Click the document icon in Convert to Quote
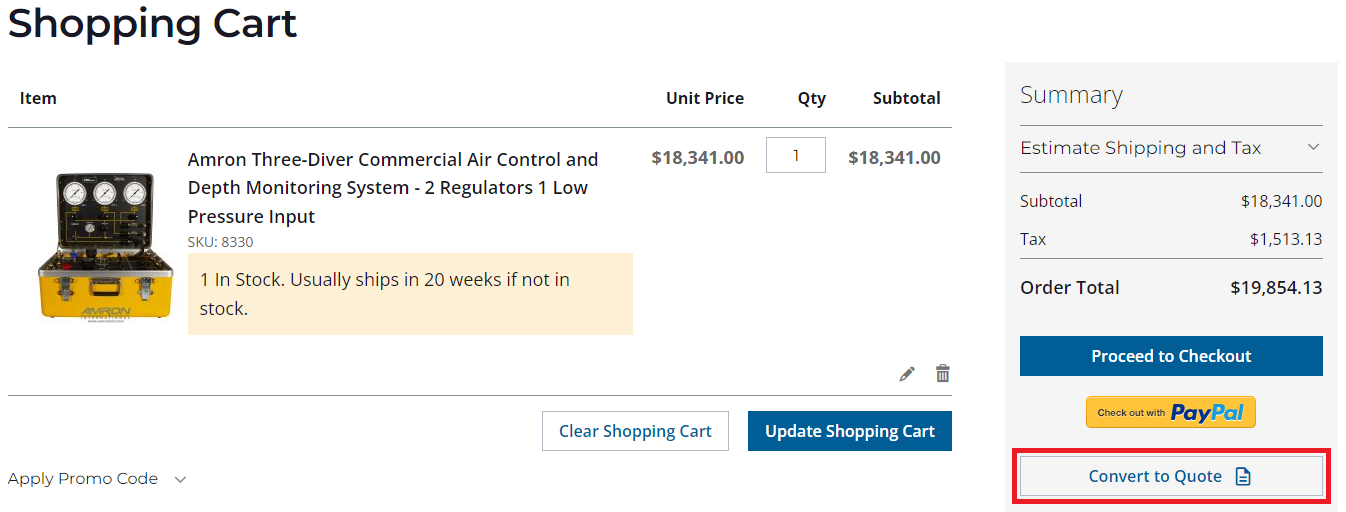 (1243, 477)
